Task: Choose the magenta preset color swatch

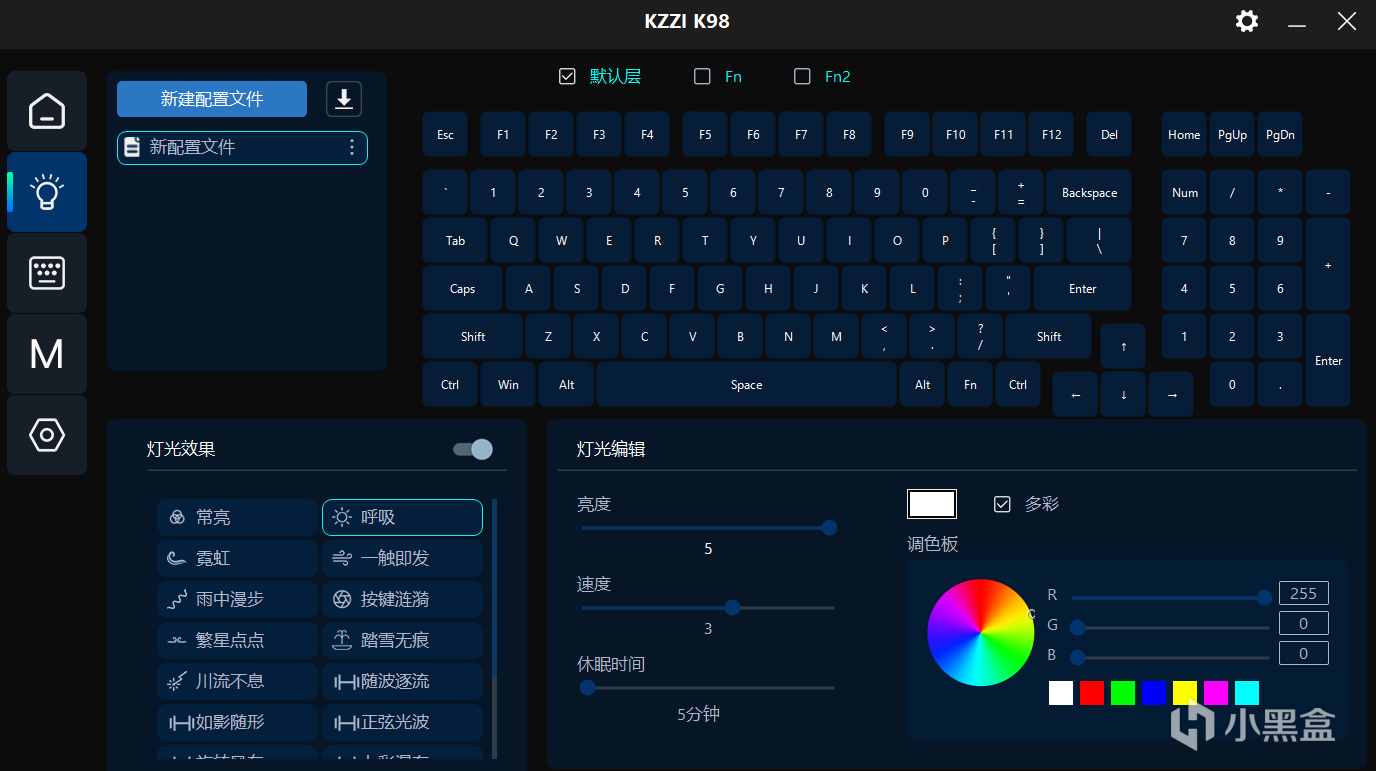Action: (x=1216, y=693)
